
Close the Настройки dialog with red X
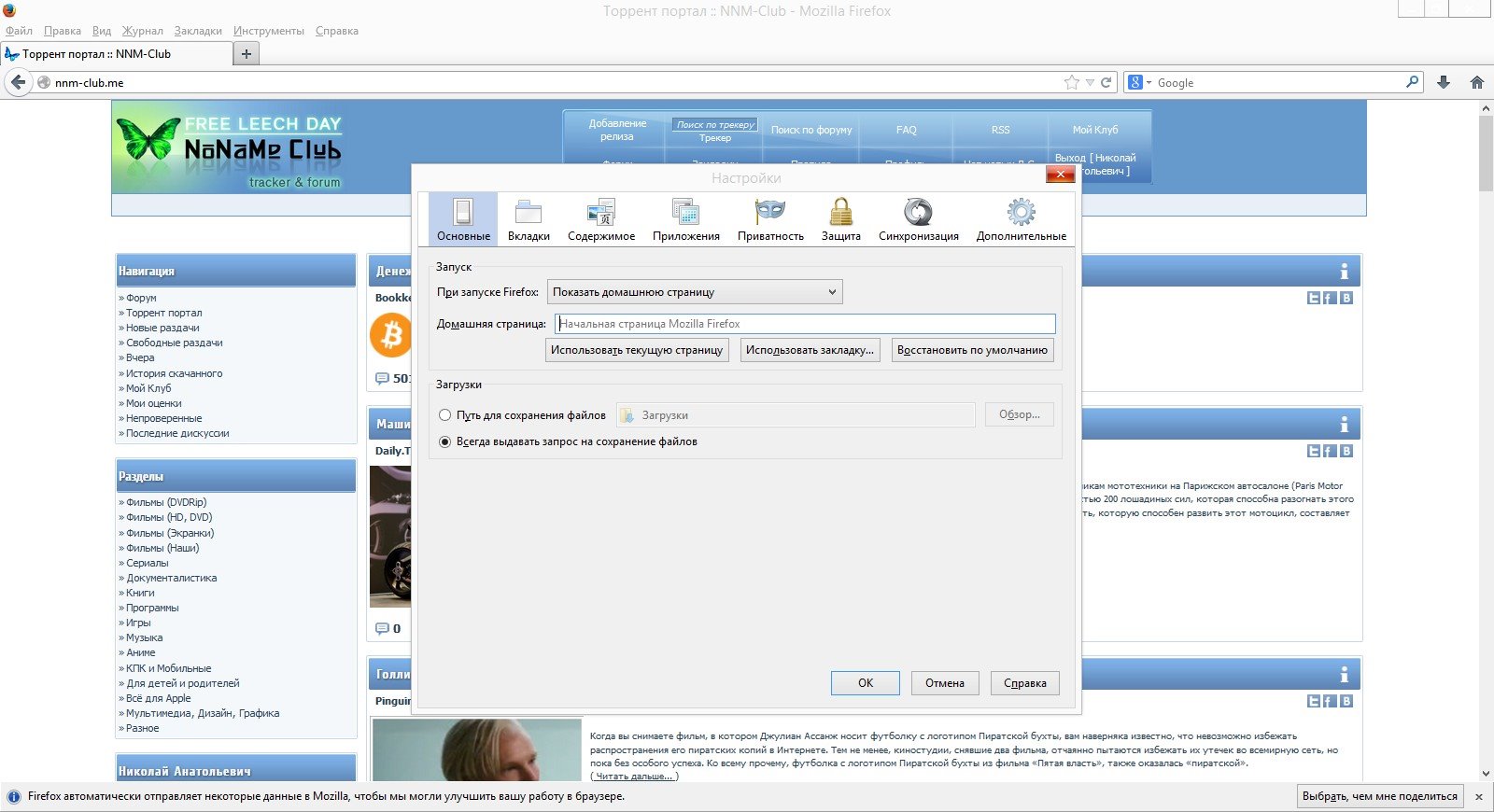click(x=1060, y=175)
